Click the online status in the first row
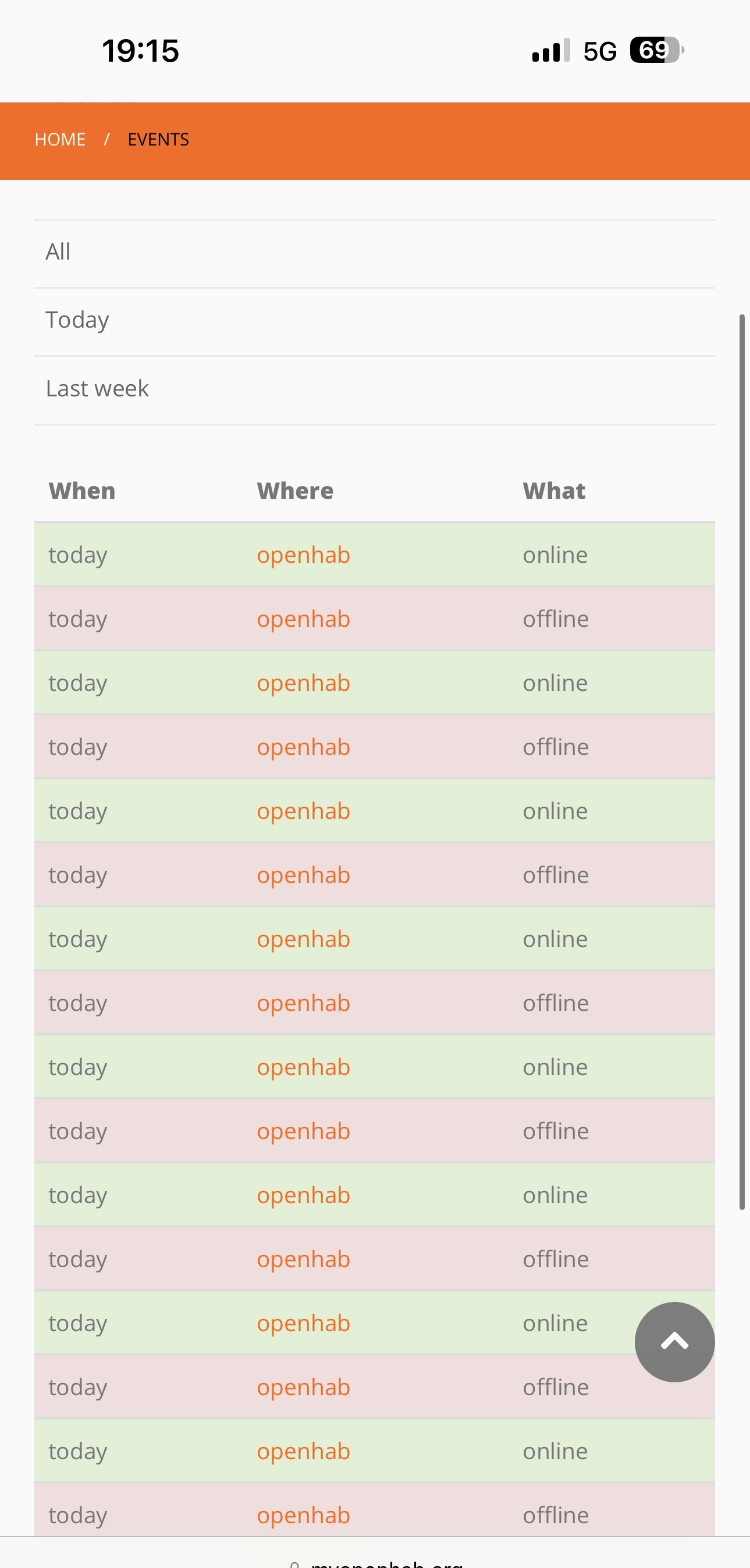This screenshot has height=1568, width=750. (554, 555)
